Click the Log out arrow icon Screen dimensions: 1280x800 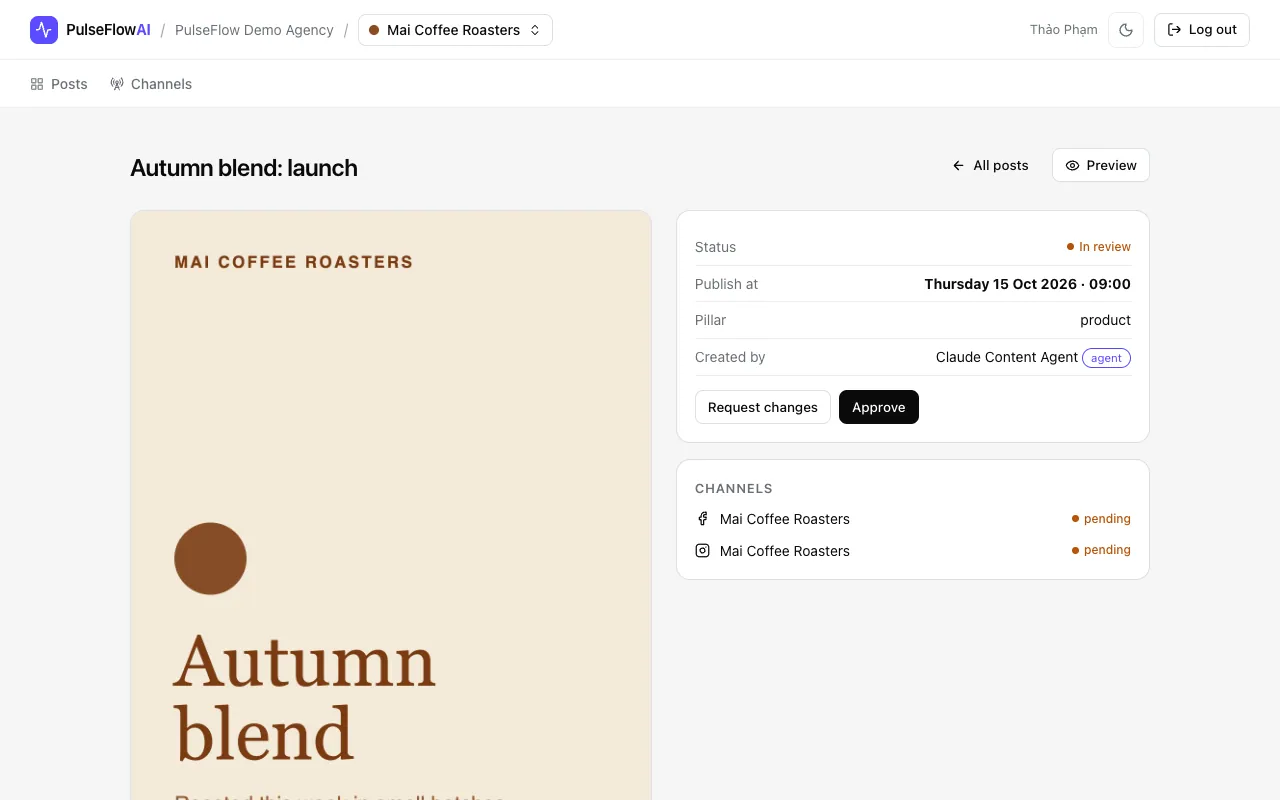[1174, 30]
